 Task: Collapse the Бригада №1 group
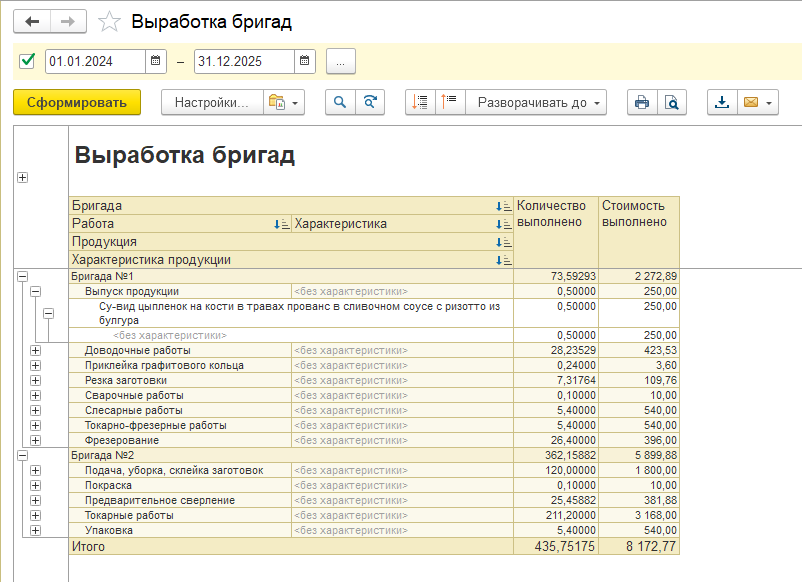[x=23, y=276]
